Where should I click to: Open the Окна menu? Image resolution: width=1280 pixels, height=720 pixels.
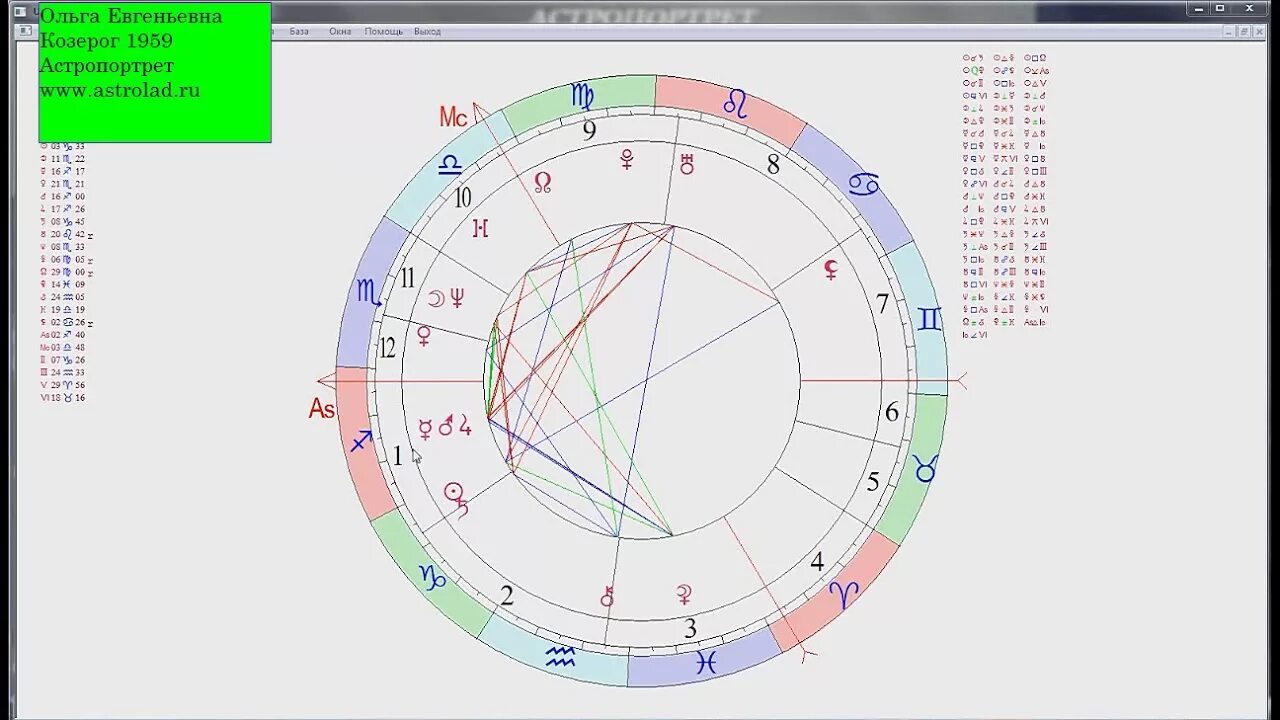click(x=340, y=31)
